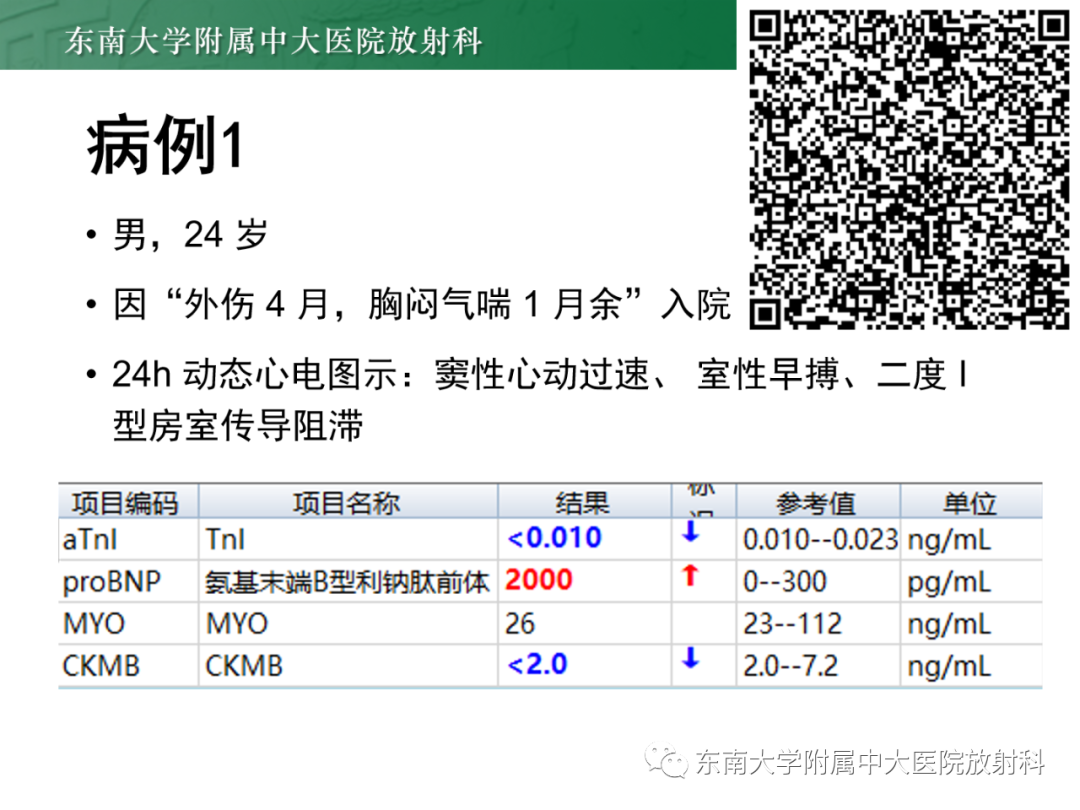The height and width of the screenshot is (810, 1080).
Task: Select the MYO code cell
Action: 129,624
